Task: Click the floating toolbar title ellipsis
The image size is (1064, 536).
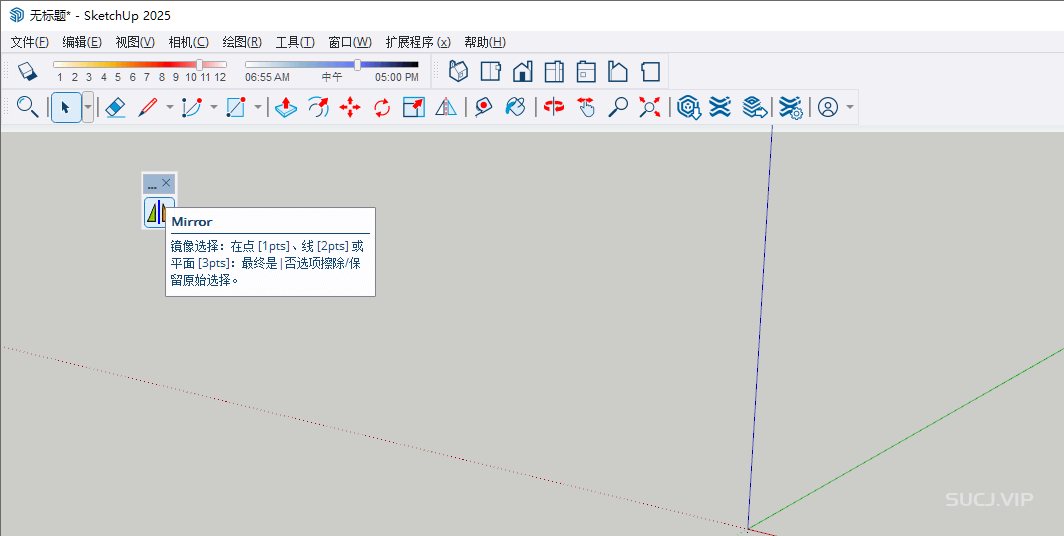Action: (152, 184)
